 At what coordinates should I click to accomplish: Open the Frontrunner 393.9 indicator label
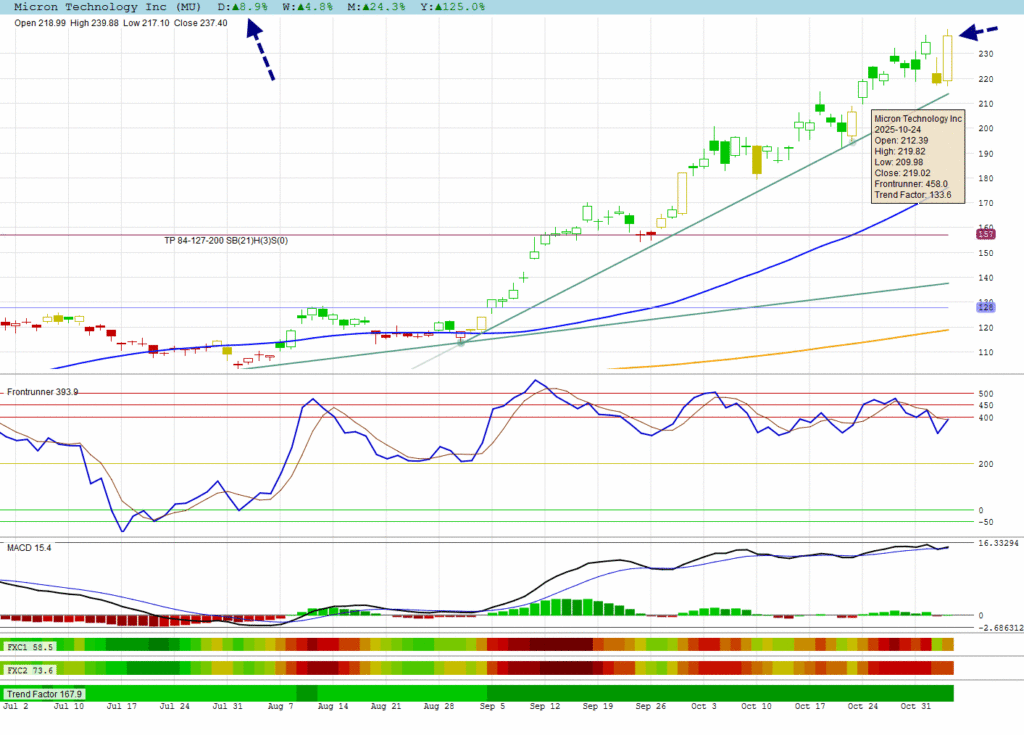[43, 392]
